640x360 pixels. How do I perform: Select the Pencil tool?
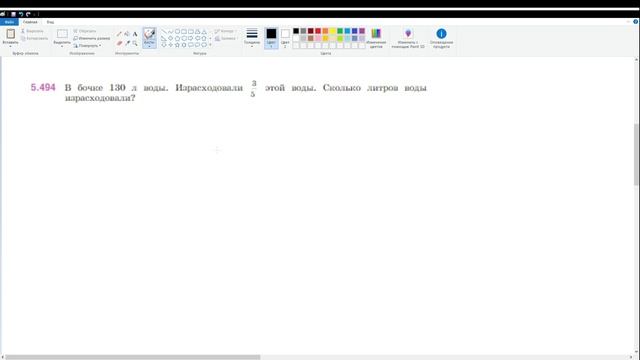point(119,34)
